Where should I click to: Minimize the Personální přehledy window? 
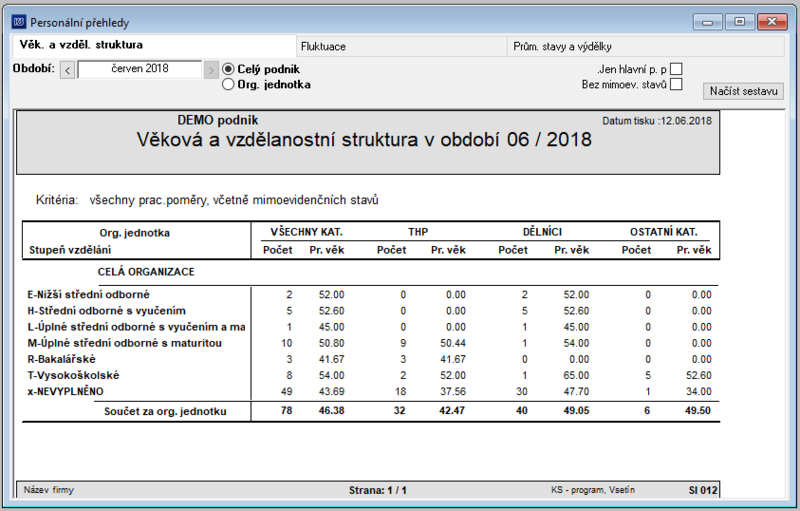pos(708,22)
